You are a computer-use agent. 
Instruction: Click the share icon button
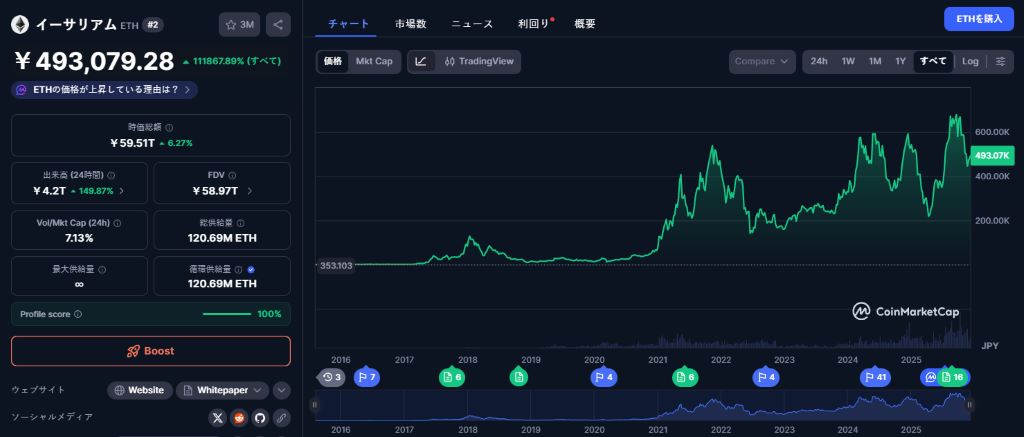point(279,25)
